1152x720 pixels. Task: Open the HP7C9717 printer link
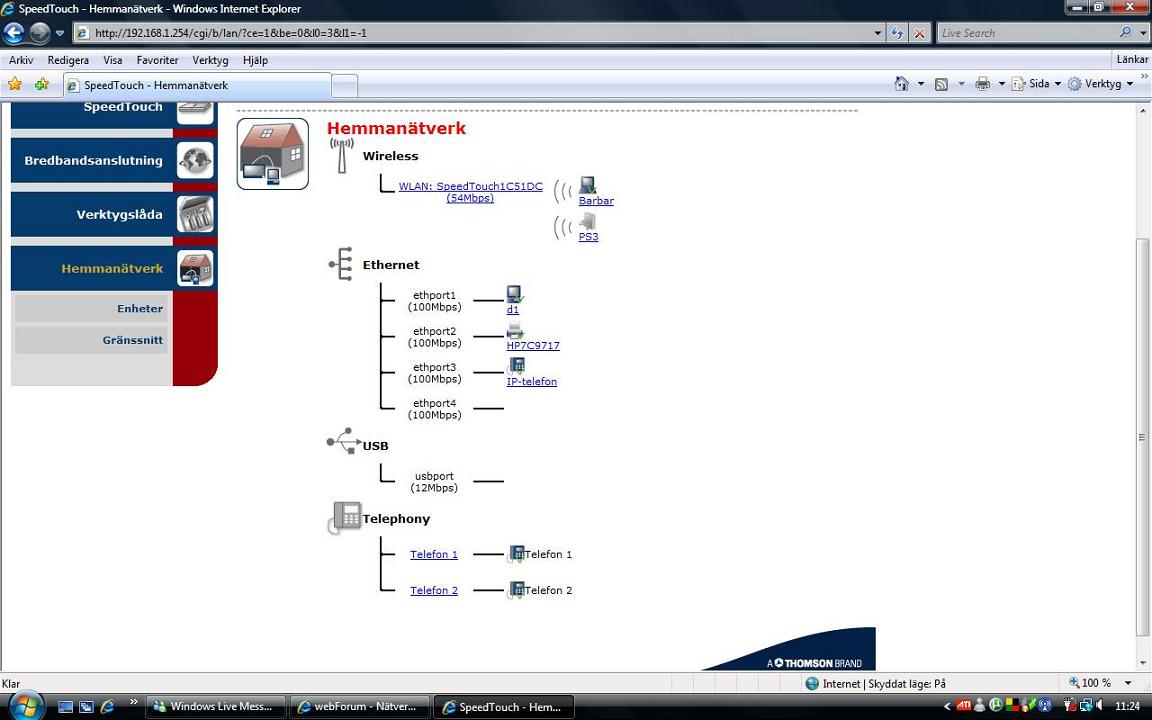533,345
